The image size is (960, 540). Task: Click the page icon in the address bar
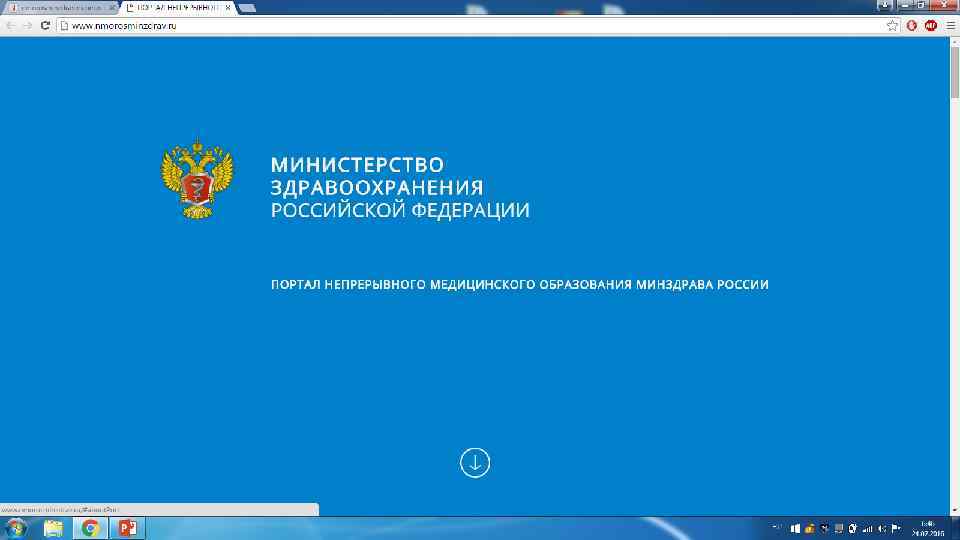pos(64,26)
